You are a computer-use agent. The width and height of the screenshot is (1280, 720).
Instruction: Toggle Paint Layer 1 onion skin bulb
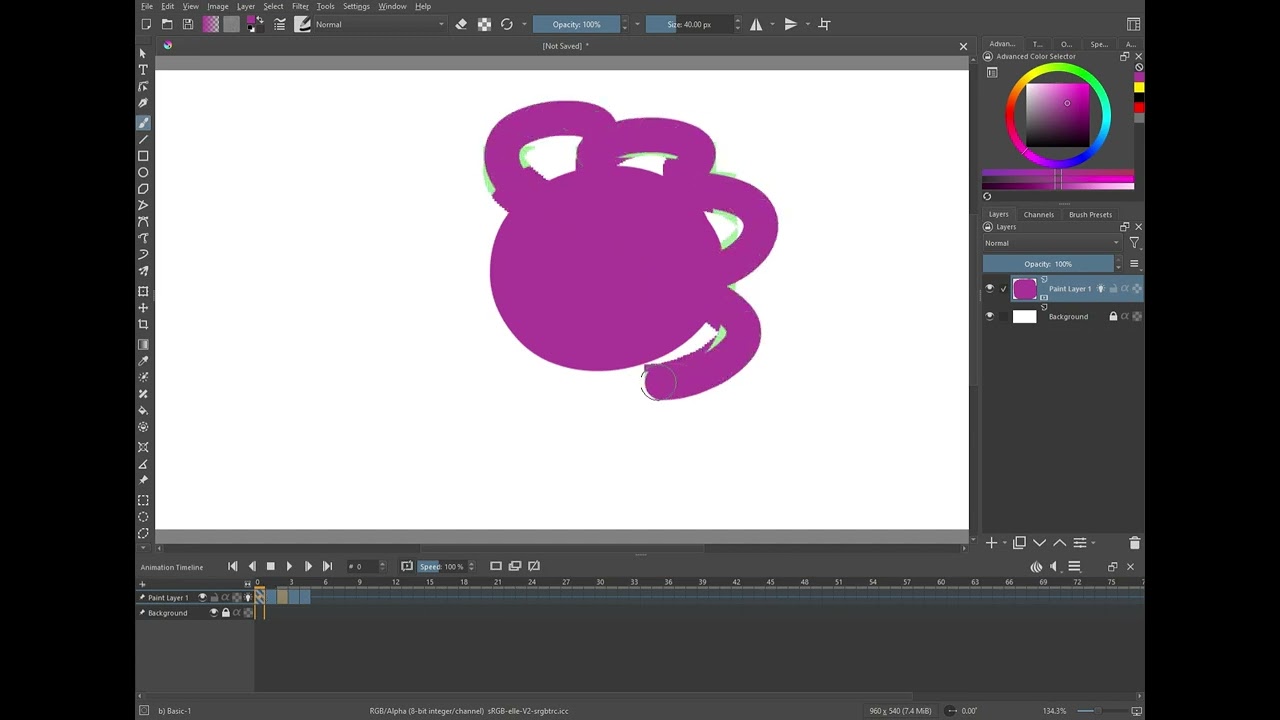[1101, 289]
